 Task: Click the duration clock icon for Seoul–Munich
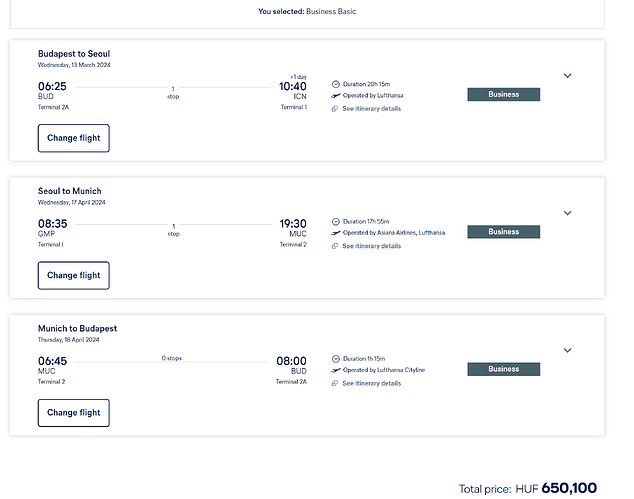click(x=336, y=221)
